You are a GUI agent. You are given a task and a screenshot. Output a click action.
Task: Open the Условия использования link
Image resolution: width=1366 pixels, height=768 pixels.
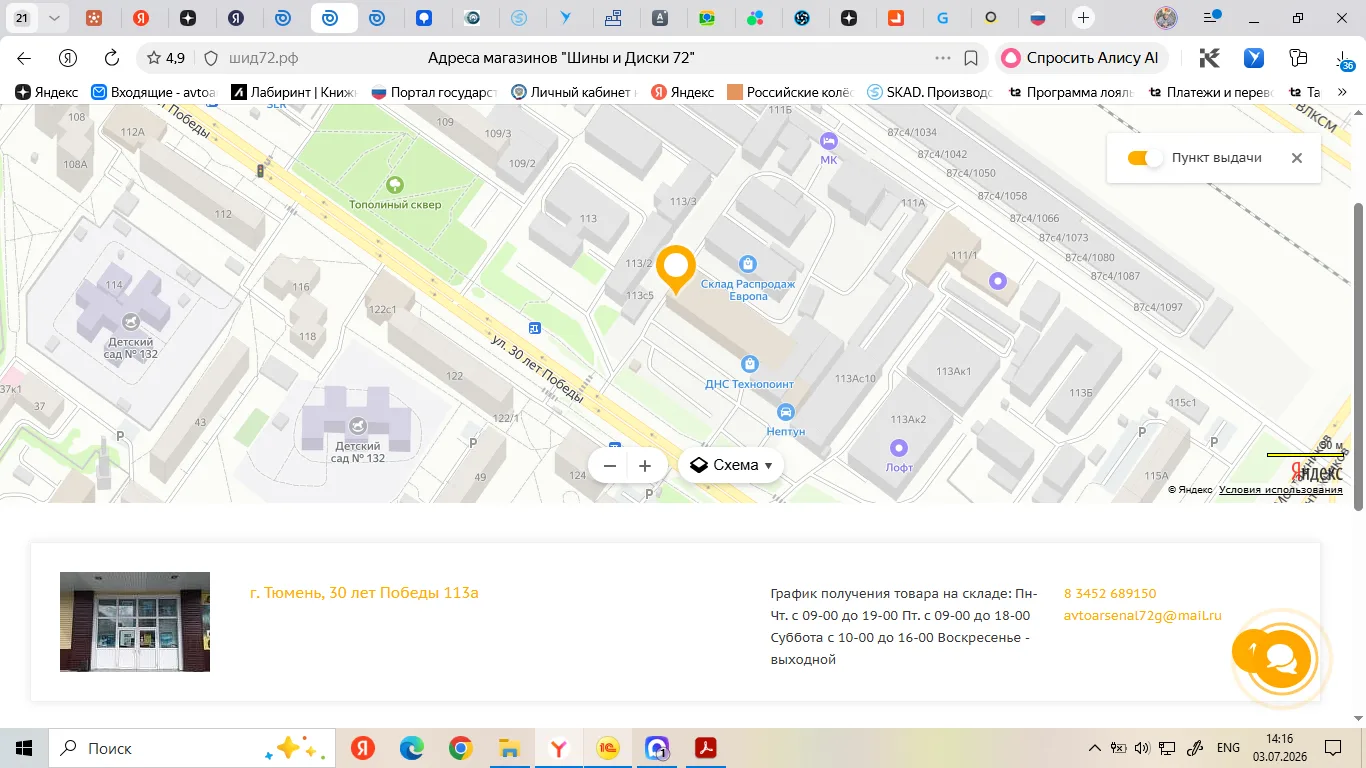point(1281,490)
